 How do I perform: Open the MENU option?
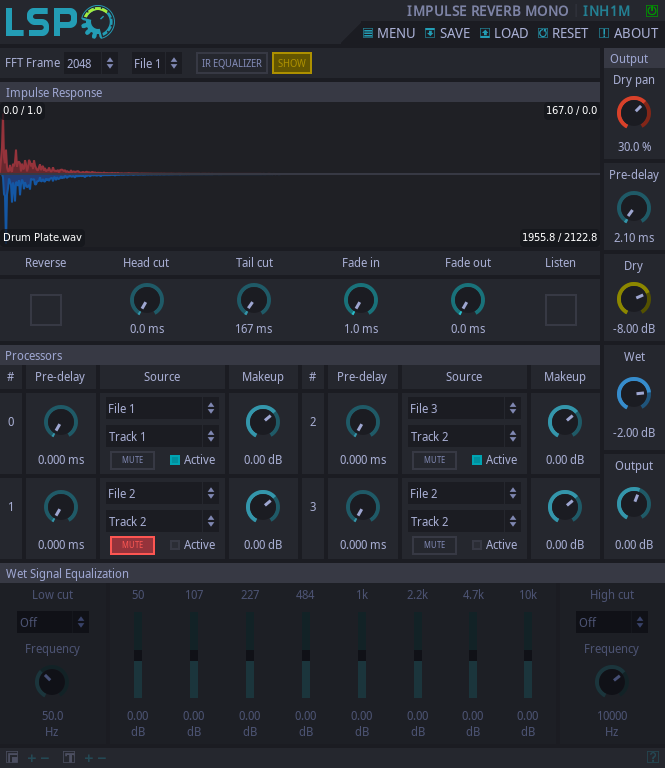(389, 33)
